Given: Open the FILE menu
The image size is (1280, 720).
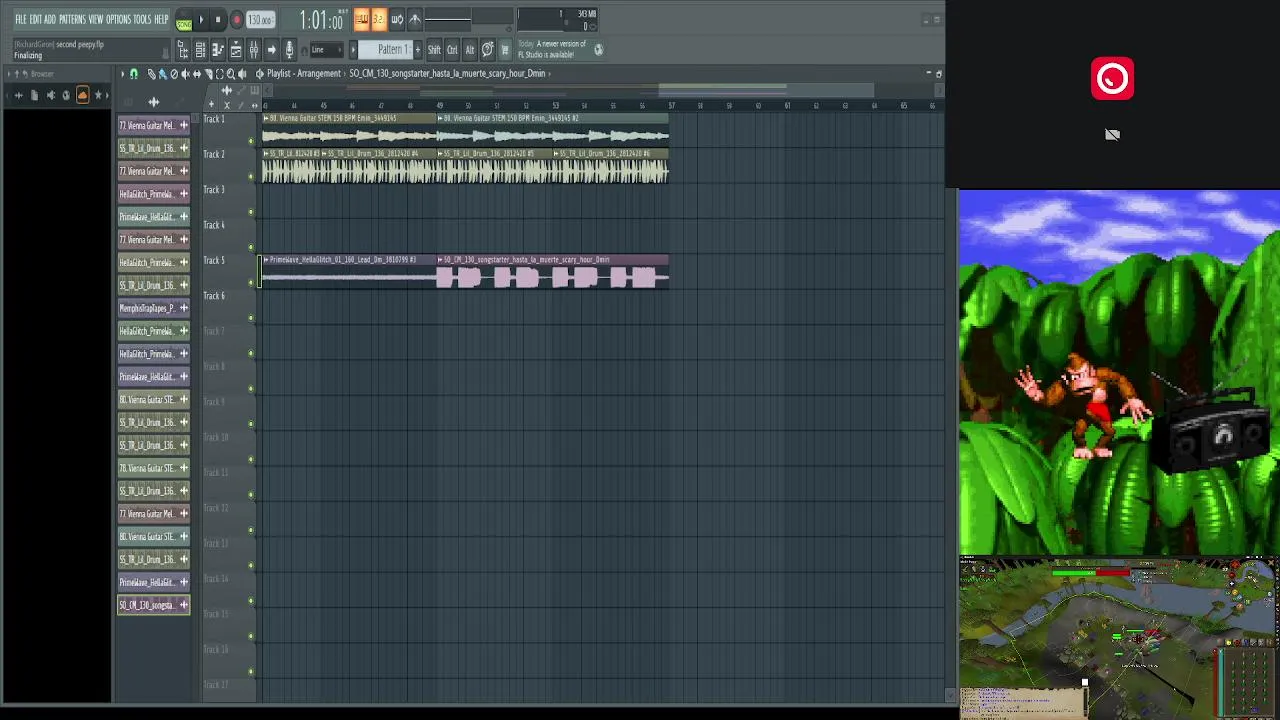Looking at the screenshot, I should click(21, 19).
